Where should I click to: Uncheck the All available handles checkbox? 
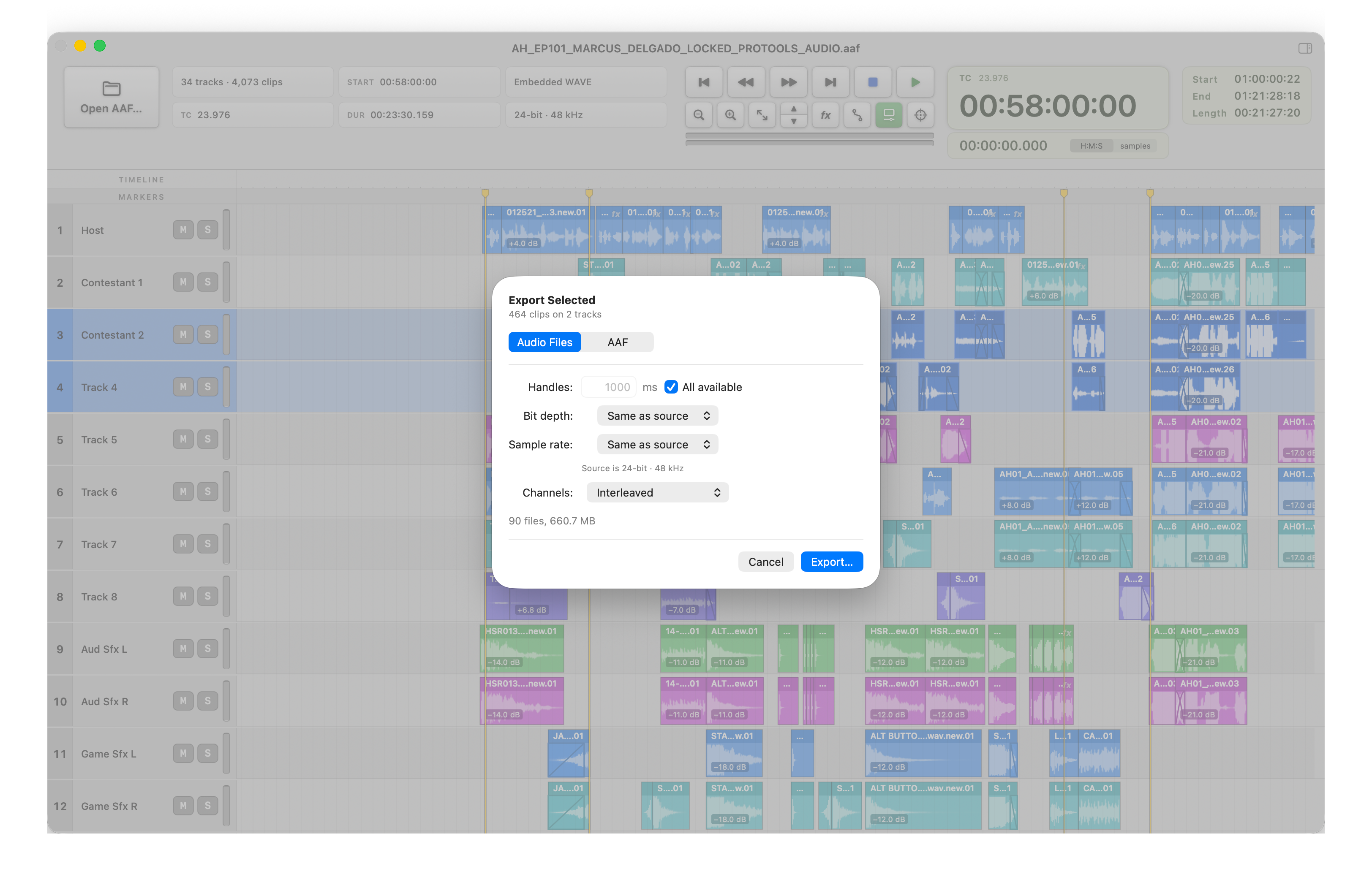671,387
